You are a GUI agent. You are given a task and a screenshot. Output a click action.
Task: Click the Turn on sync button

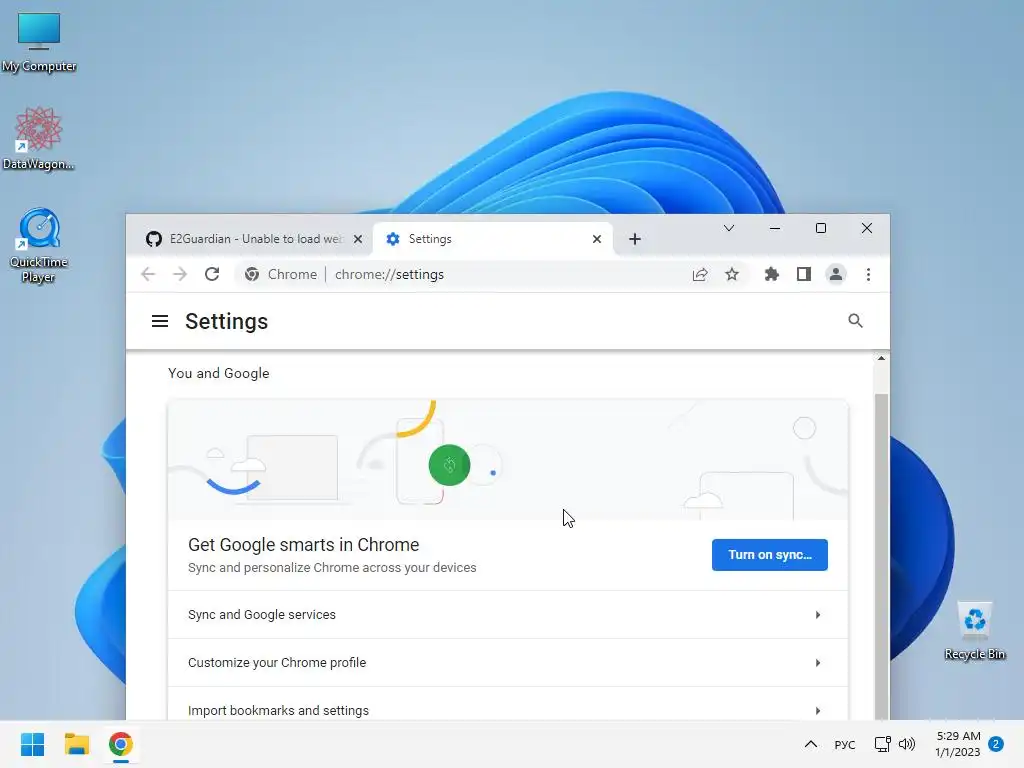[x=770, y=554]
